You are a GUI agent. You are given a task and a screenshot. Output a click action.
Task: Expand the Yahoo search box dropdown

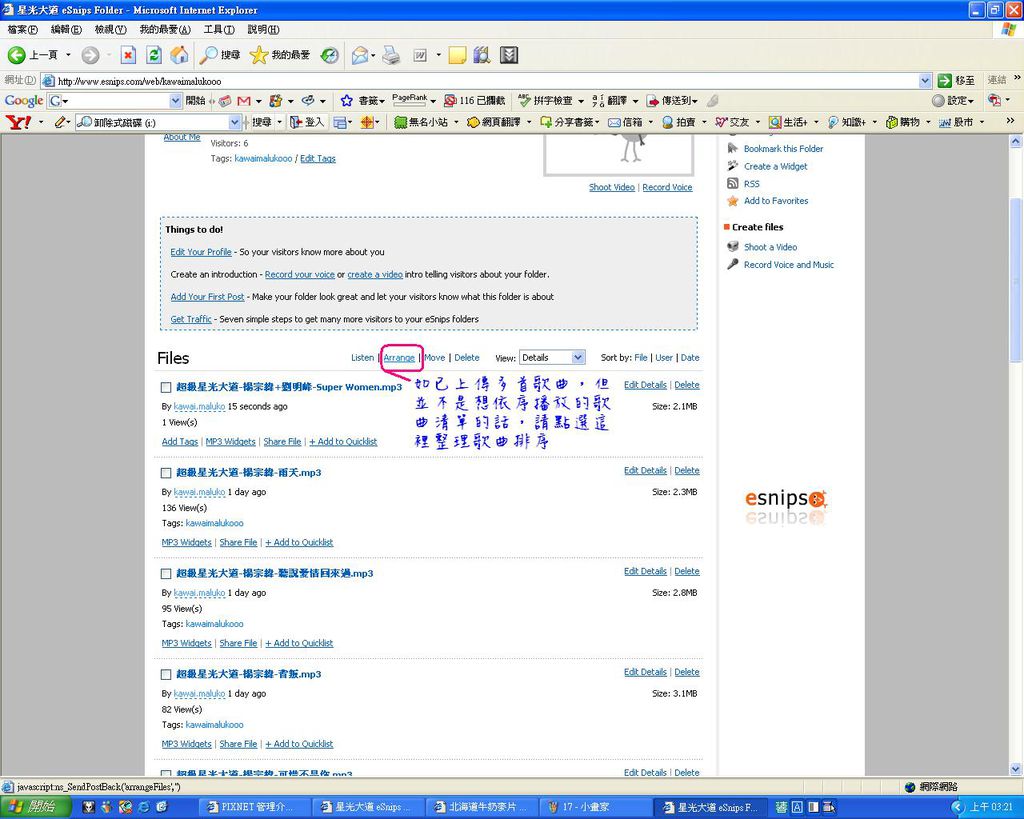pos(235,122)
